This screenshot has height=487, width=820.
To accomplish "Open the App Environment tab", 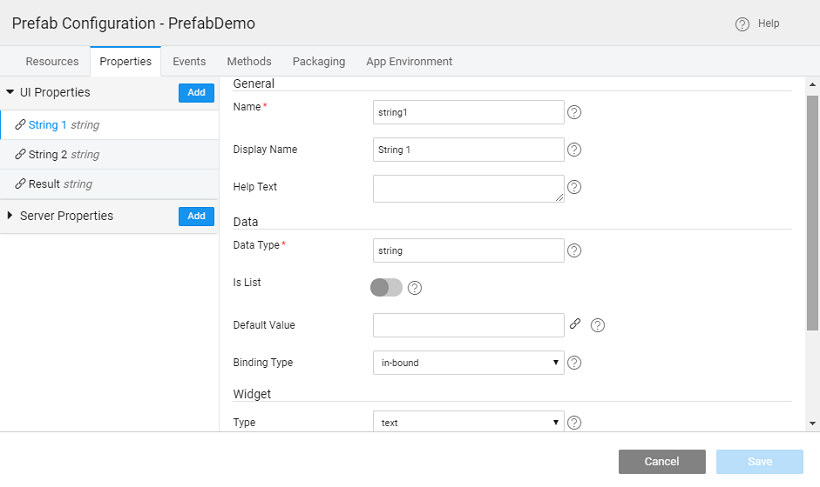I will [x=409, y=62].
